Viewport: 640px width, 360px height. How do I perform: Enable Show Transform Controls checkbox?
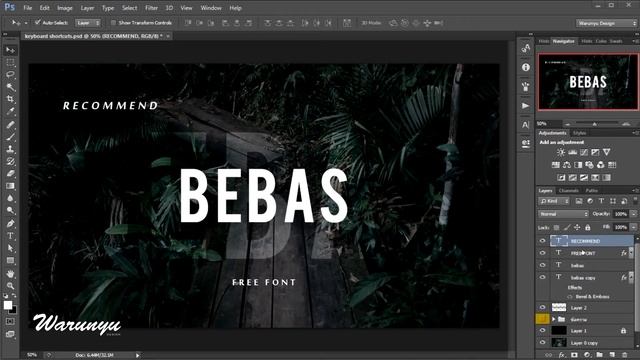point(113,23)
